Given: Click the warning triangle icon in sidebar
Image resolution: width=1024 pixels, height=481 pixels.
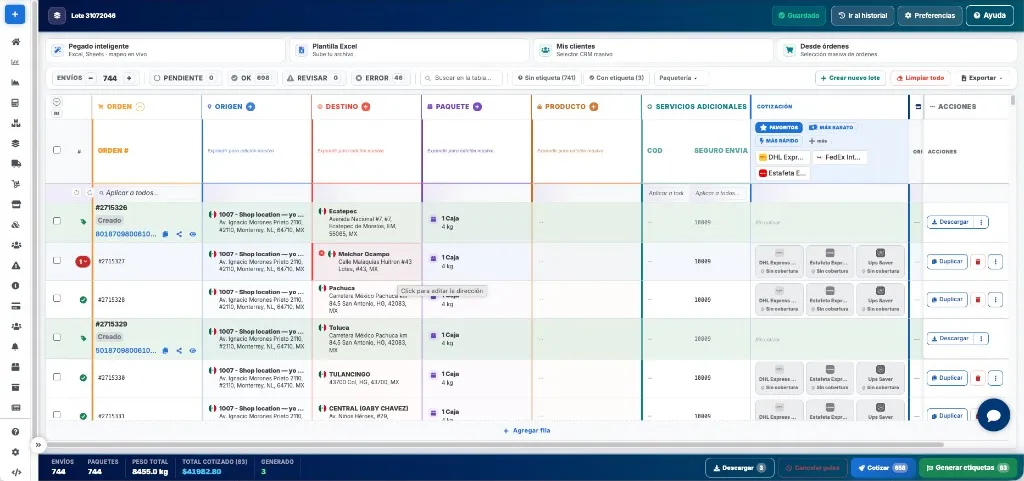Looking at the screenshot, I should 16,266.
